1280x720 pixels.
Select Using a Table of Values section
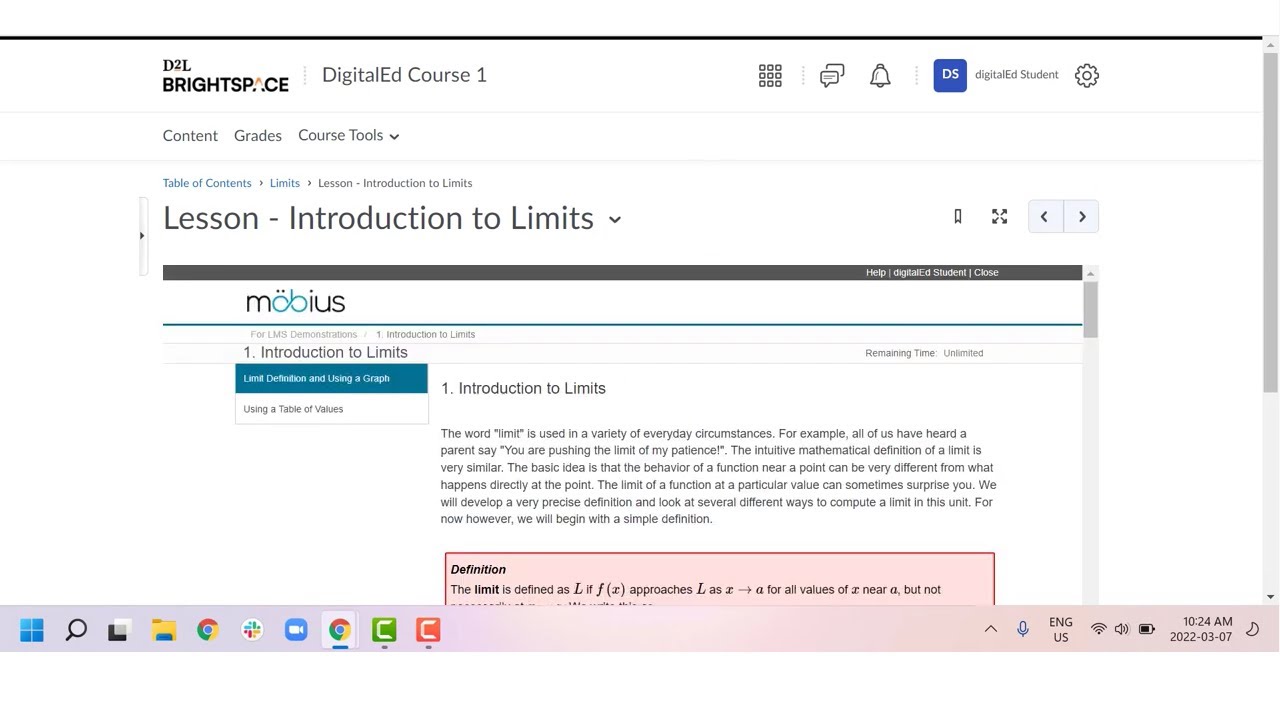(x=331, y=409)
